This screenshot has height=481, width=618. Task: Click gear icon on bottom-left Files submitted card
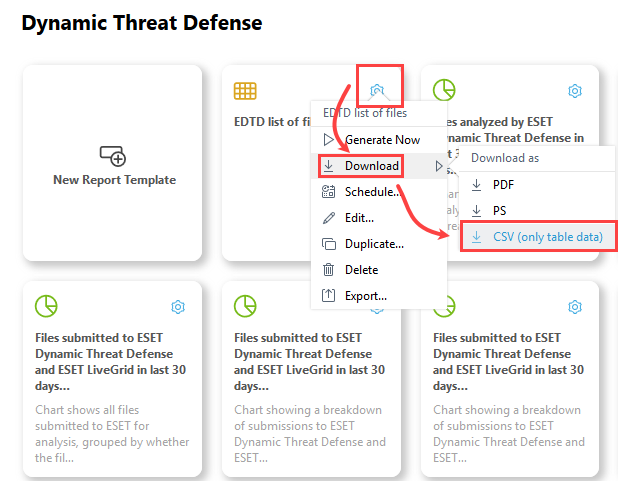pos(178,307)
